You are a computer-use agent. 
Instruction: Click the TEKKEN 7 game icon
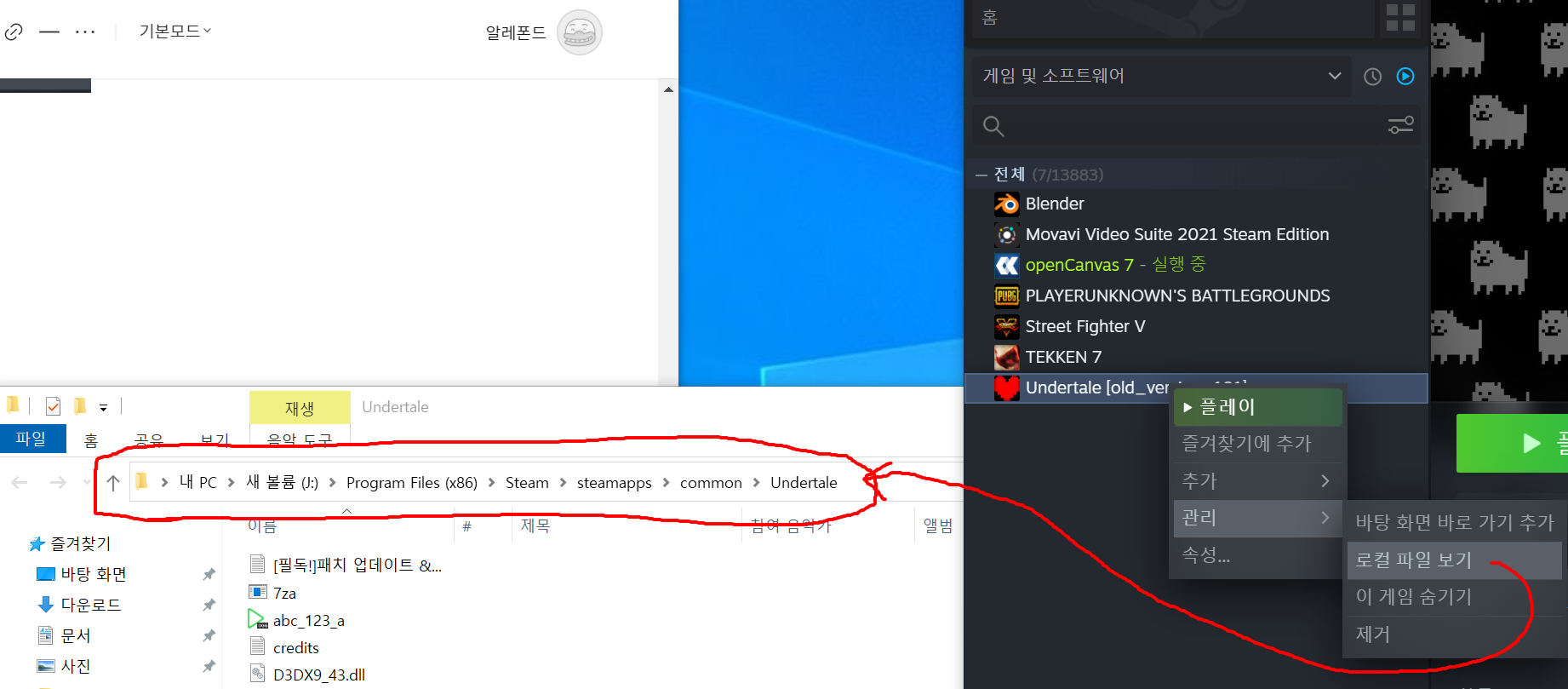click(x=1007, y=358)
